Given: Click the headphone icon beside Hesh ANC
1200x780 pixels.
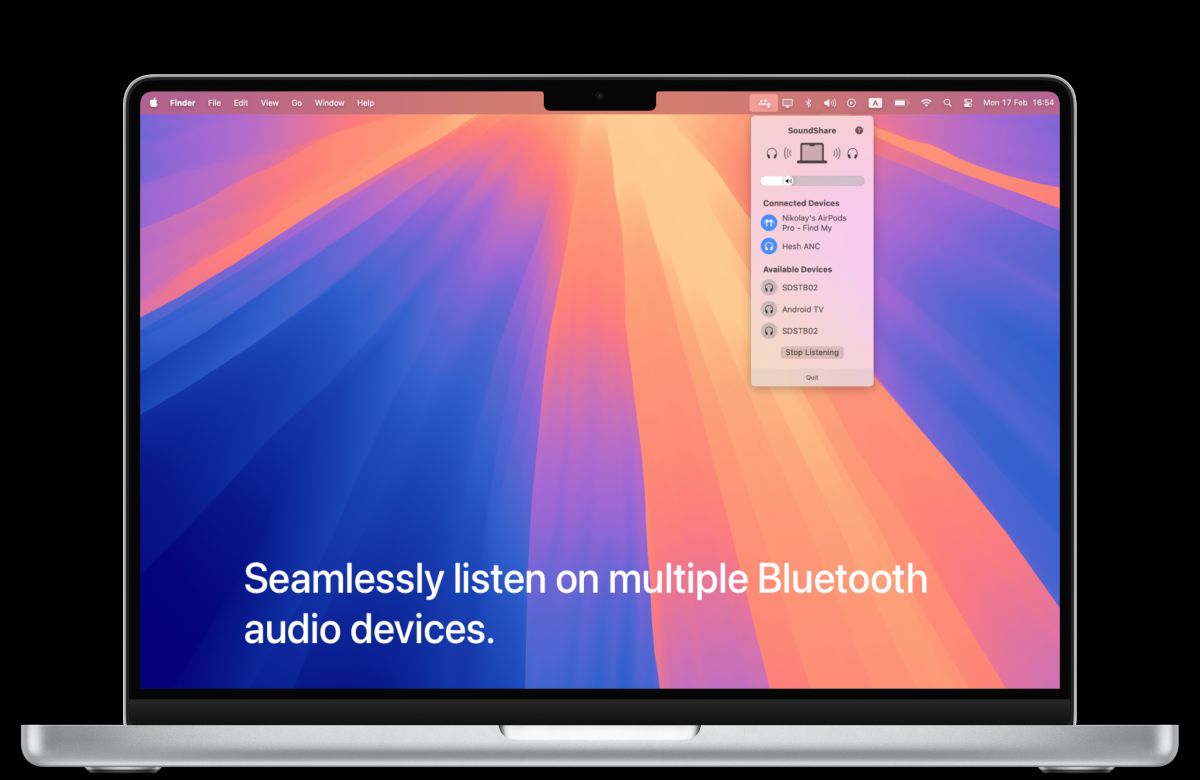Looking at the screenshot, I should 769,245.
